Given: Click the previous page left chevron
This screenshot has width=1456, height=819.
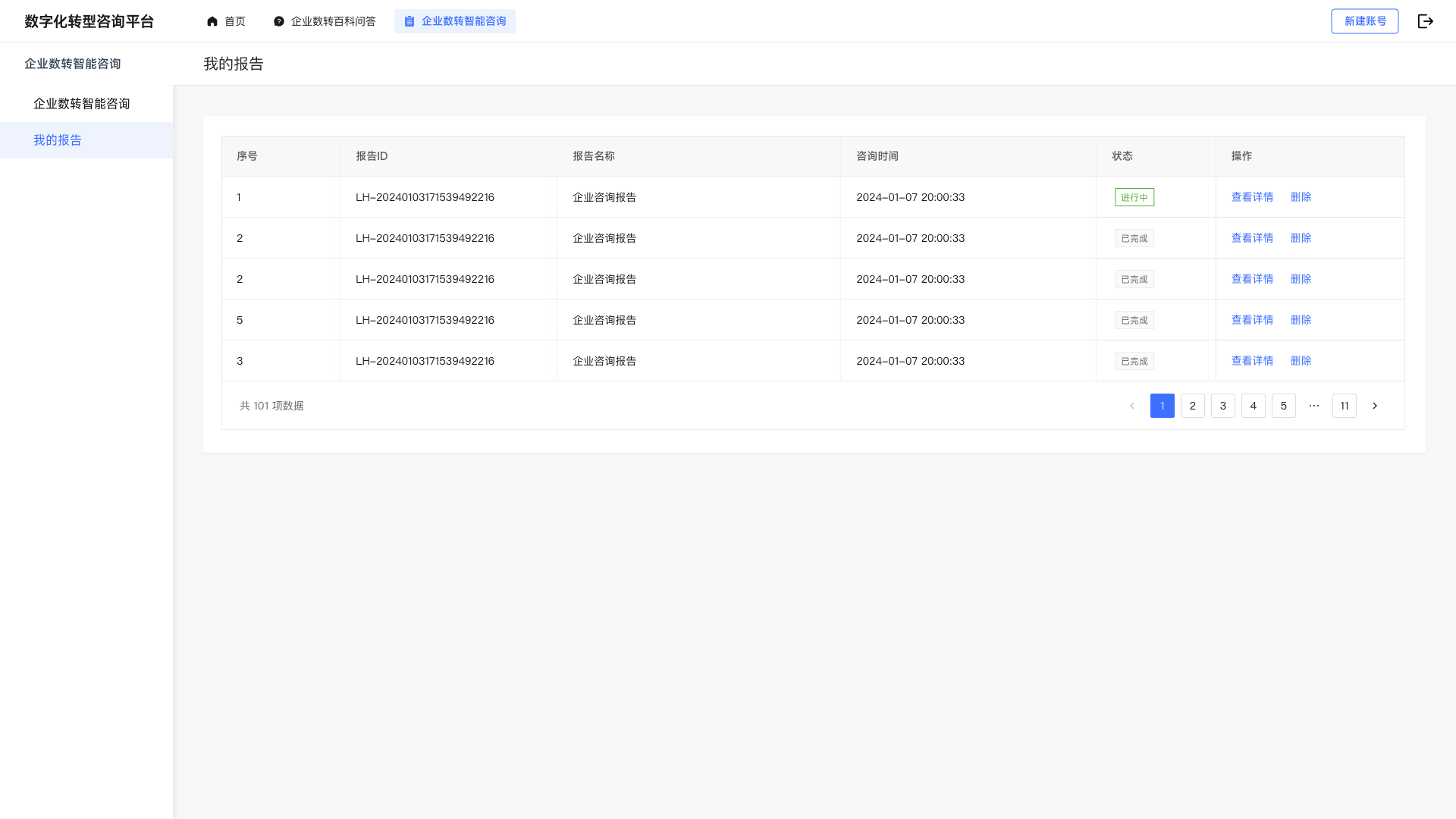Looking at the screenshot, I should click(1132, 406).
